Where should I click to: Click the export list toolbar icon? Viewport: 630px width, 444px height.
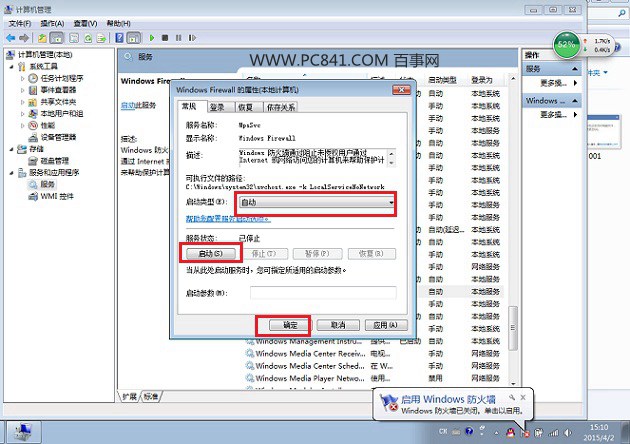tap(101, 38)
